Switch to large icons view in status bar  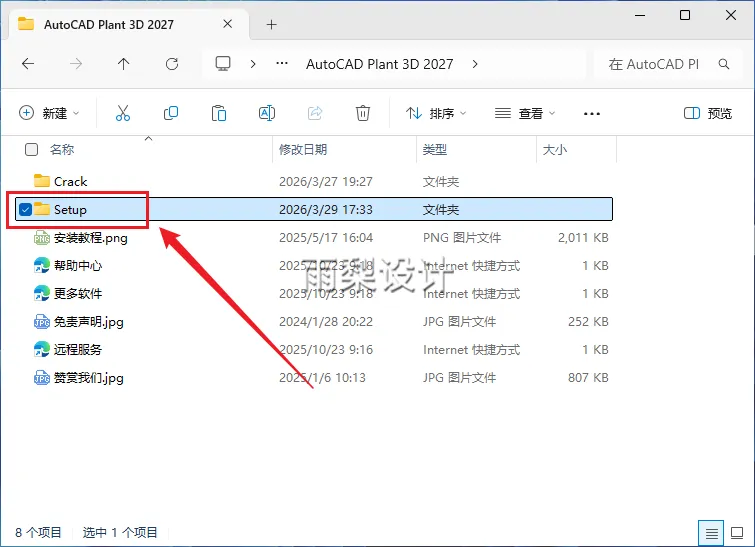click(737, 533)
